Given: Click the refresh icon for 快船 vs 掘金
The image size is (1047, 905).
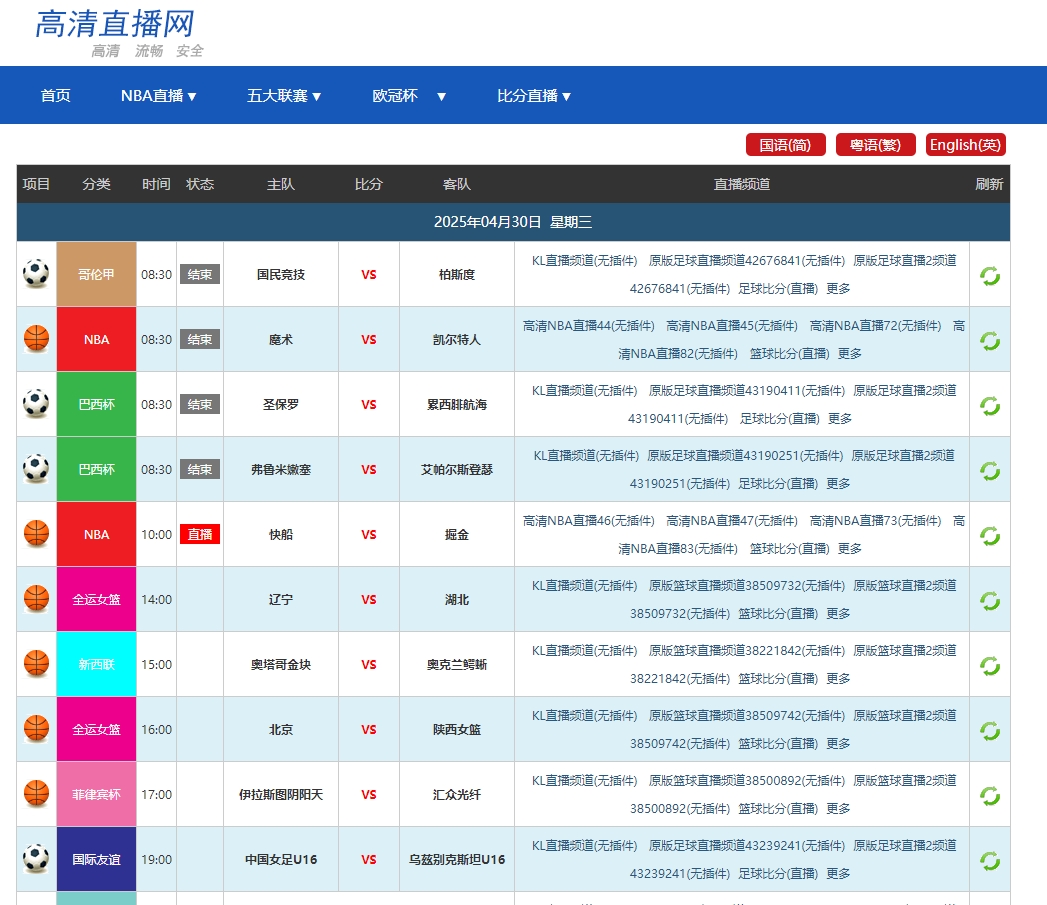Looking at the screenshot, I should pos(990,534).
